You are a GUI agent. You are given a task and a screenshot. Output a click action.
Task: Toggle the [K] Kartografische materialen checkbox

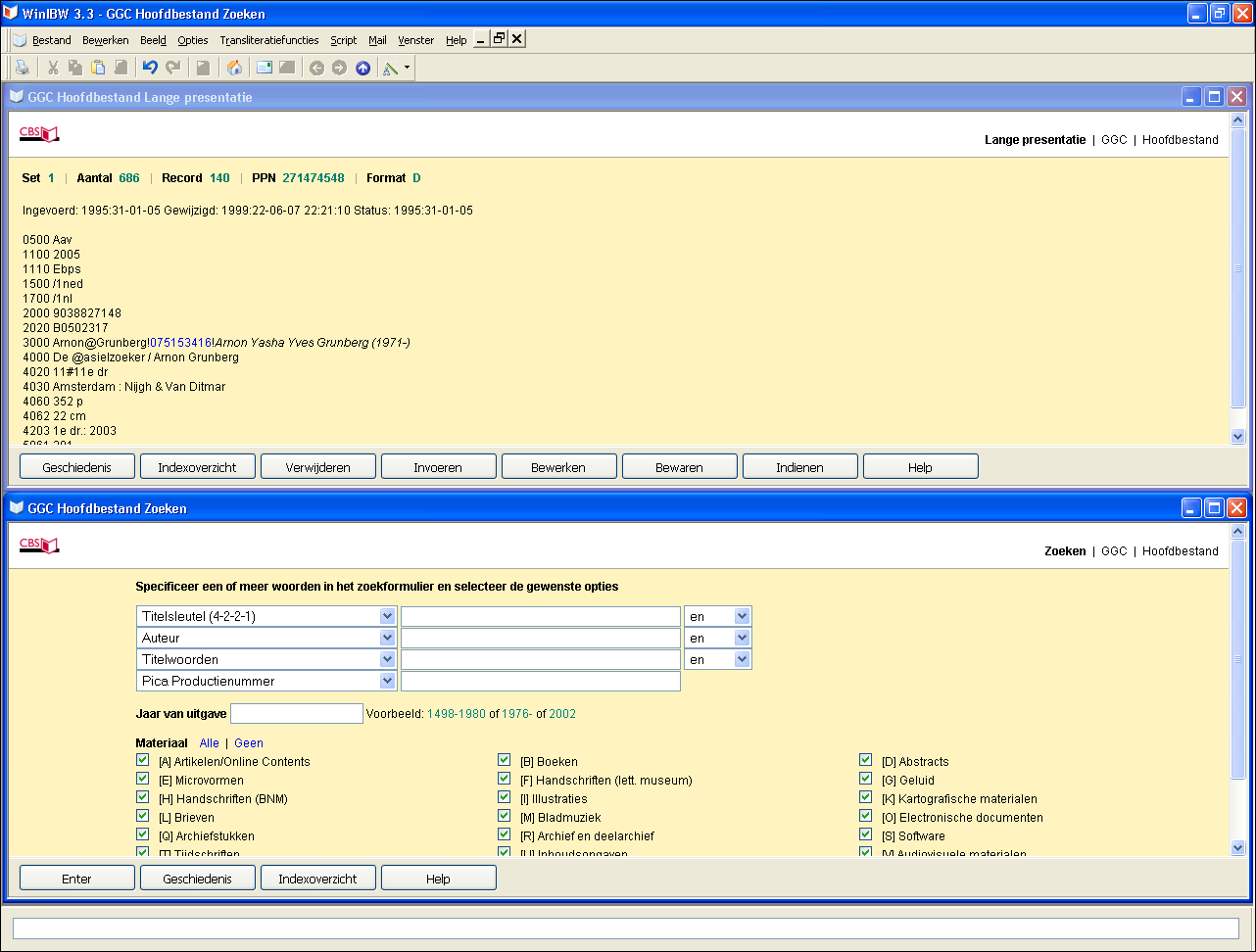[866, 797]
